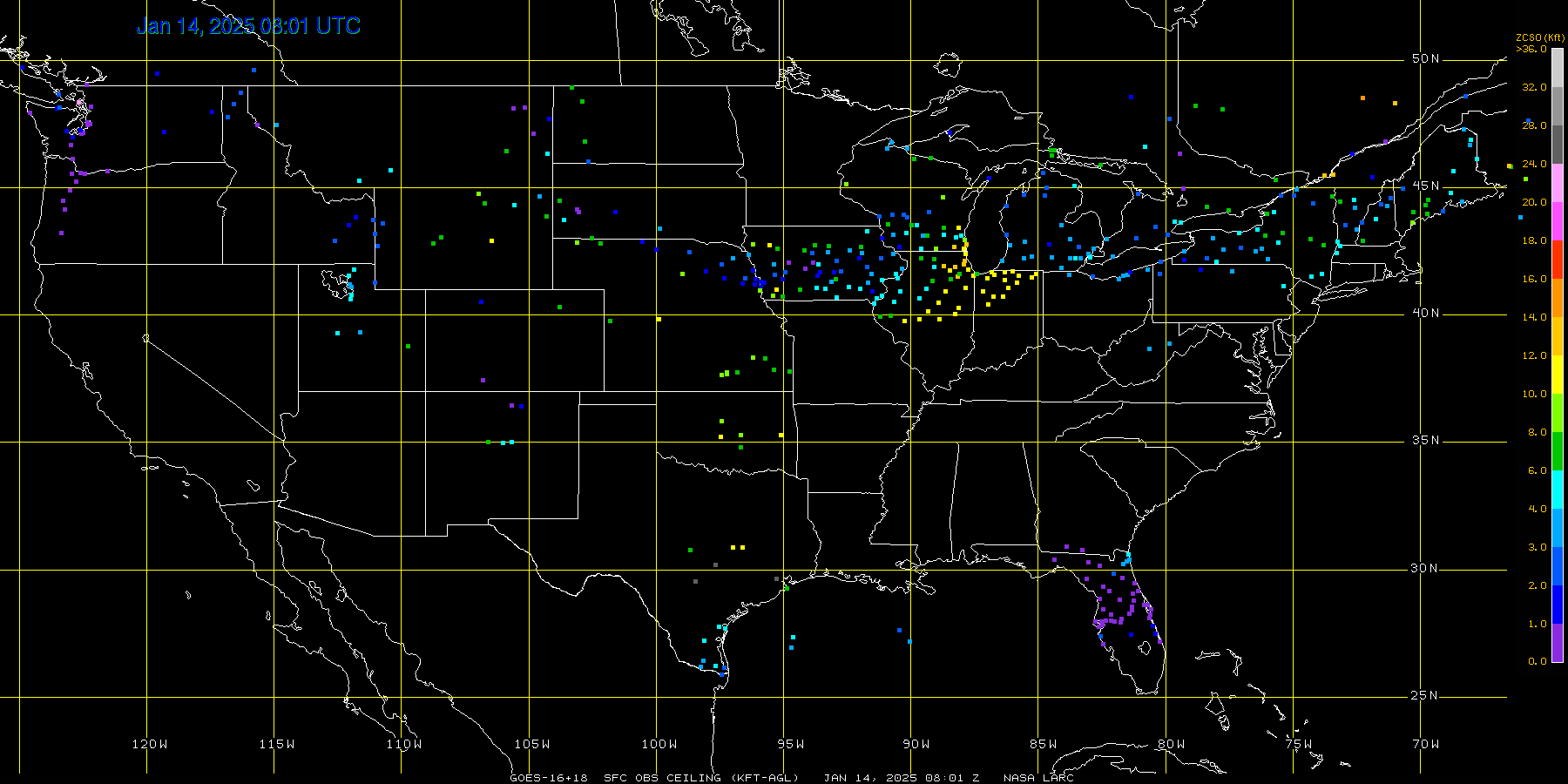Screen dimensions: 1568x784
Task: Click the 0.0 legend value
Action: [x=1538, y=661]
